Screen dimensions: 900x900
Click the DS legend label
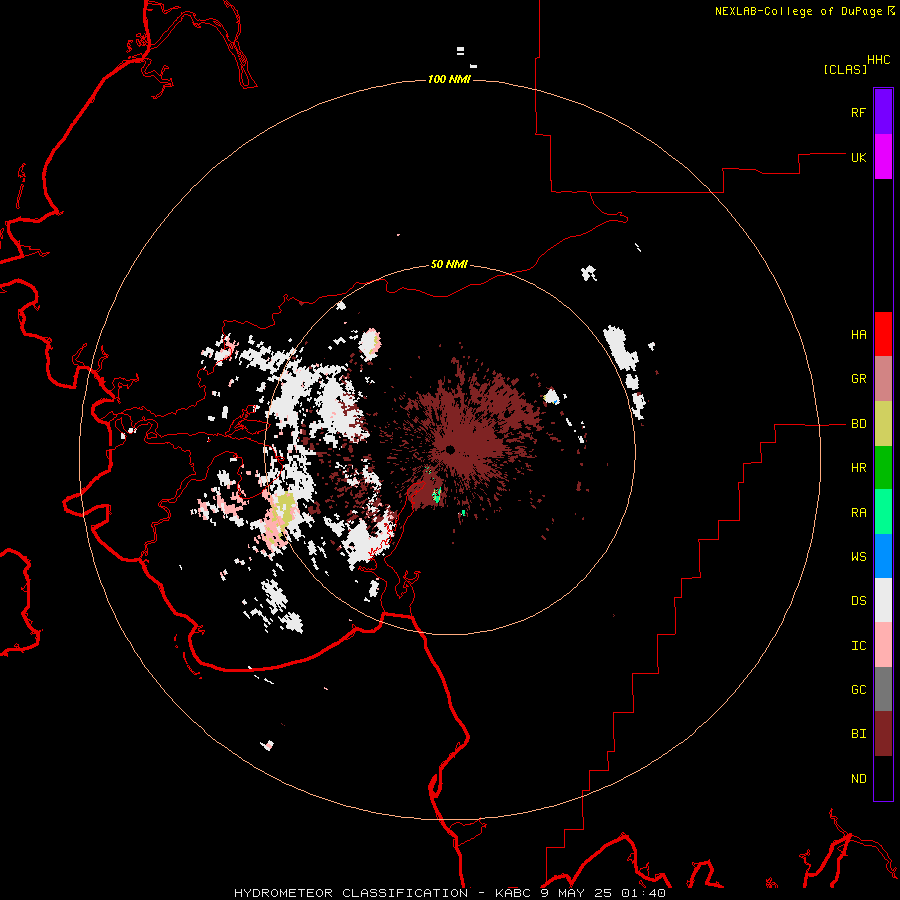click(x=858, y=601)
